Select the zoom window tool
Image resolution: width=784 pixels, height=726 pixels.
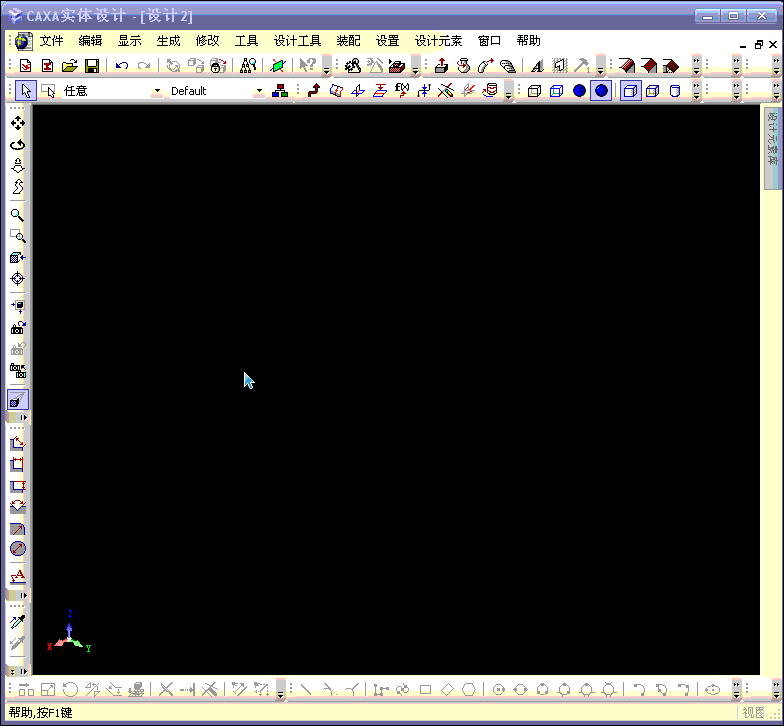[18, 236]
